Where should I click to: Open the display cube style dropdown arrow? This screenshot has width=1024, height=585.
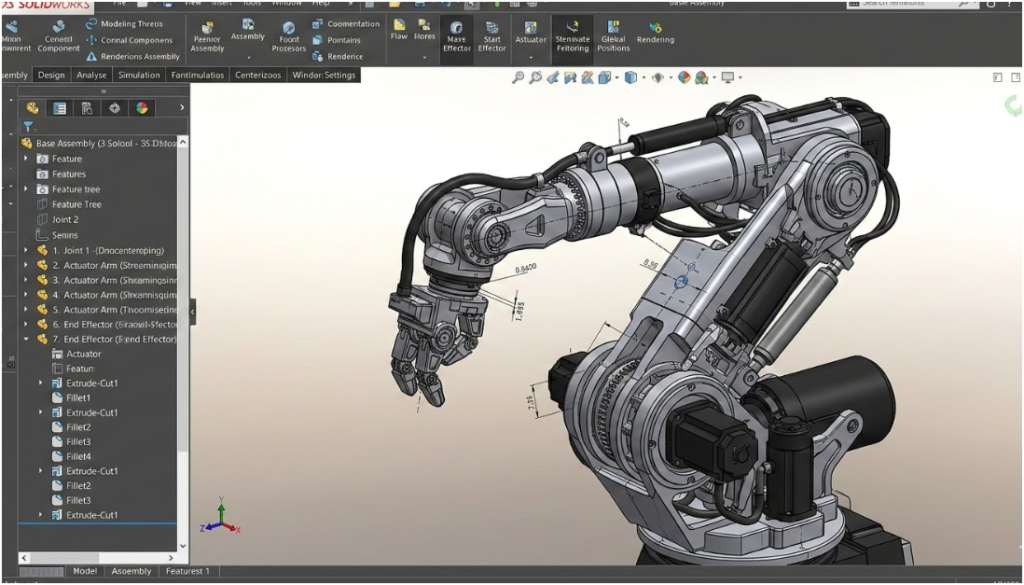click(643, 77)
